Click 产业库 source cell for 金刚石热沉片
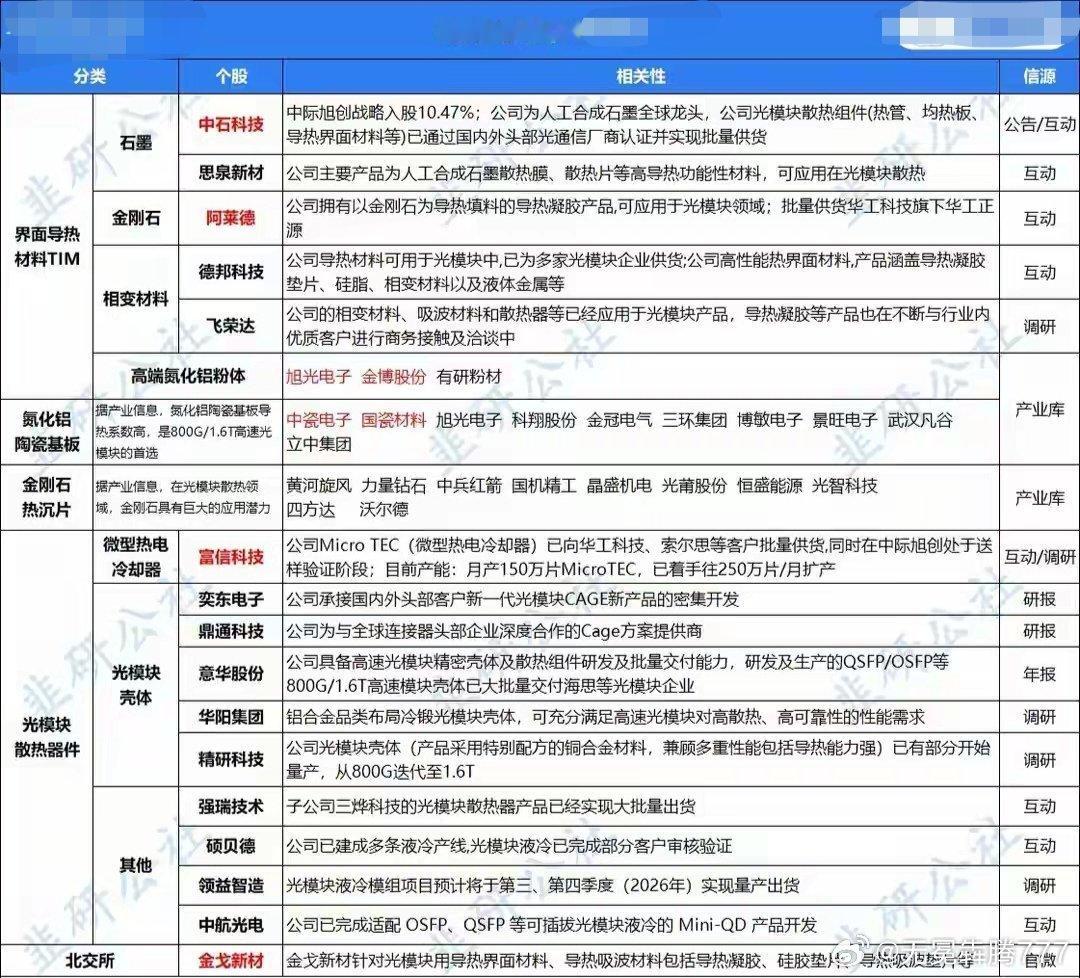 [1039, 497]
